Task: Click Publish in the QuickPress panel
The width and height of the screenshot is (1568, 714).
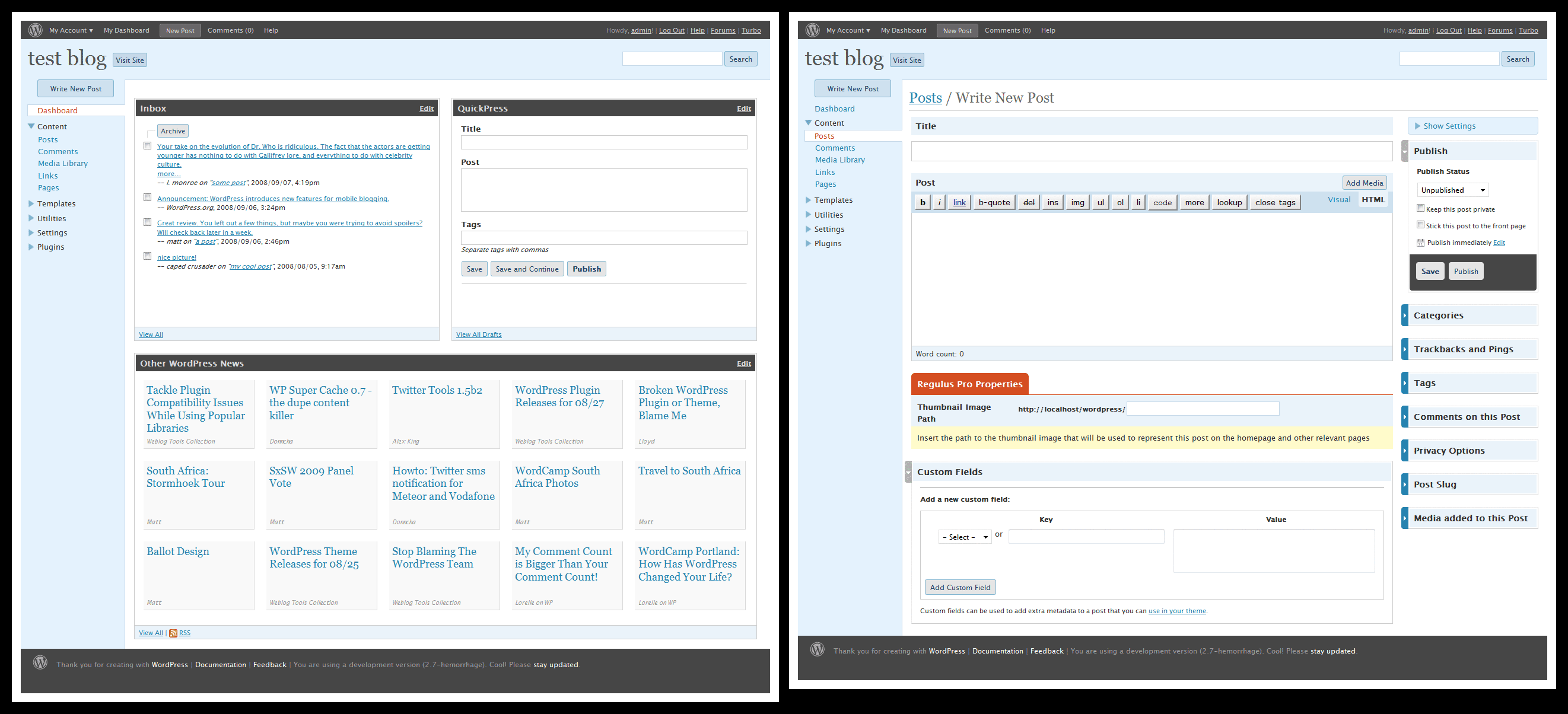Action: point(587,269)
